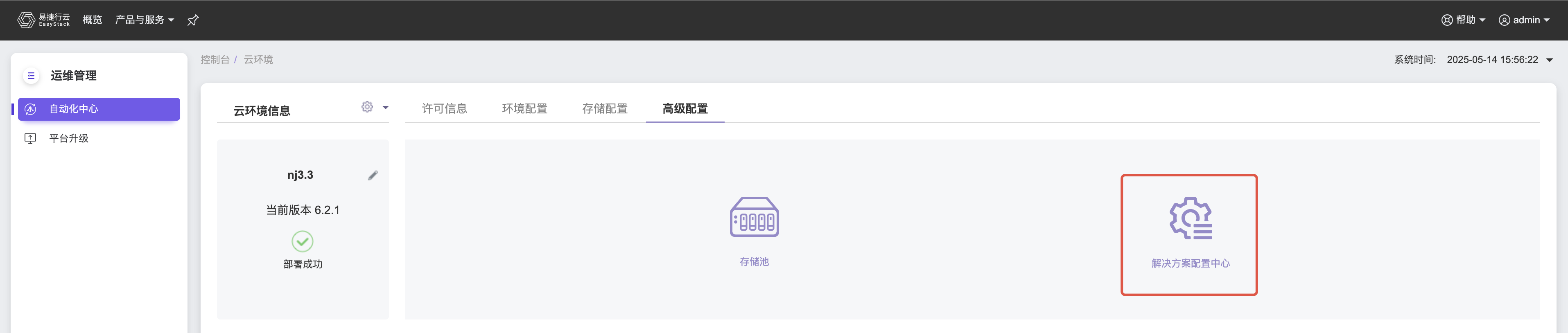Expand the 产品与服务 dropdown menu
The width and height of the screenshot is (1568, 333).
tap(144, 20)
